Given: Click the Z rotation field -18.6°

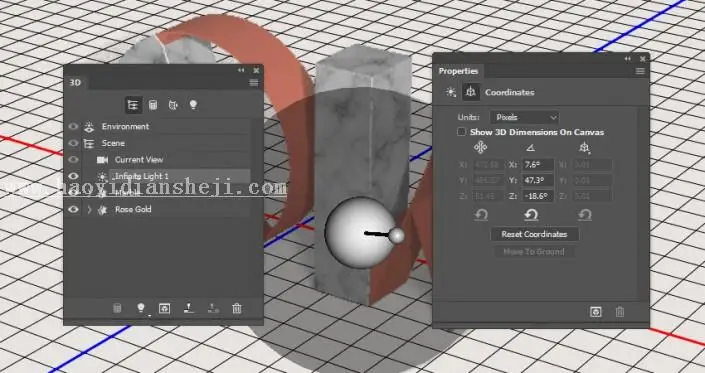Looking at the screenshot, I should tap(537, 196).
